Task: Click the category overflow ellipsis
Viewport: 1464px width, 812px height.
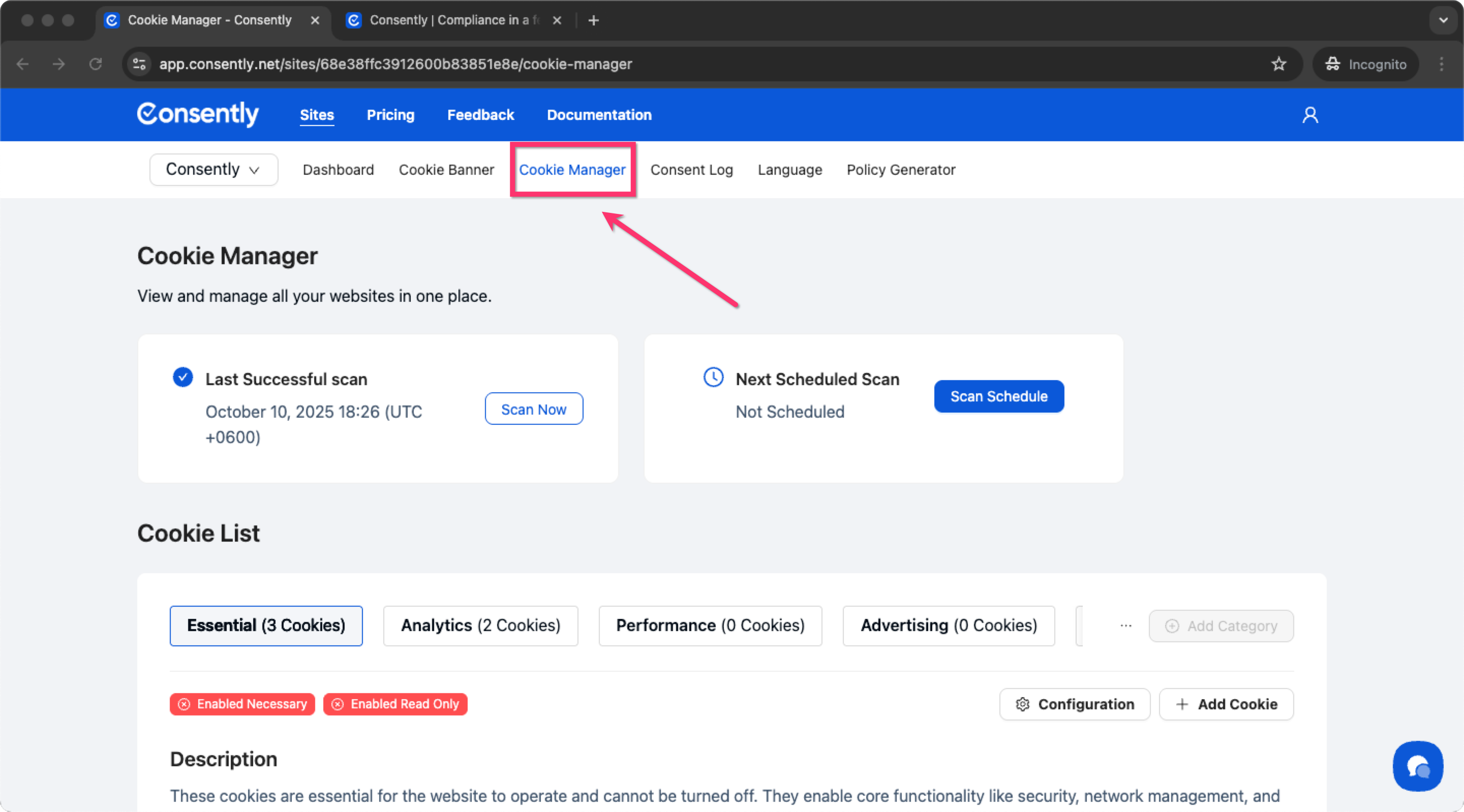Action: pyautogui.click(x=1126, y=626)
